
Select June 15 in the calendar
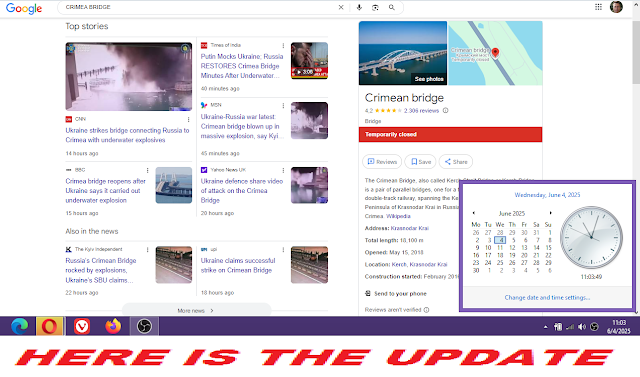(x=549, y=248)
